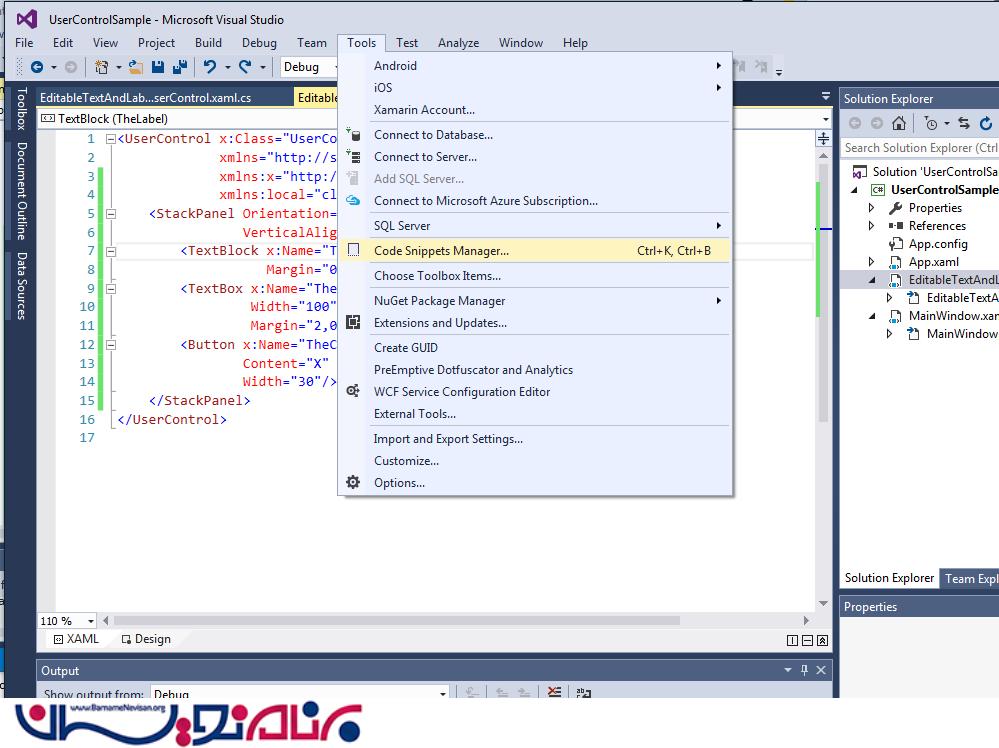
Task: Click Sync with Active Document icon
Action: (964, 123)
